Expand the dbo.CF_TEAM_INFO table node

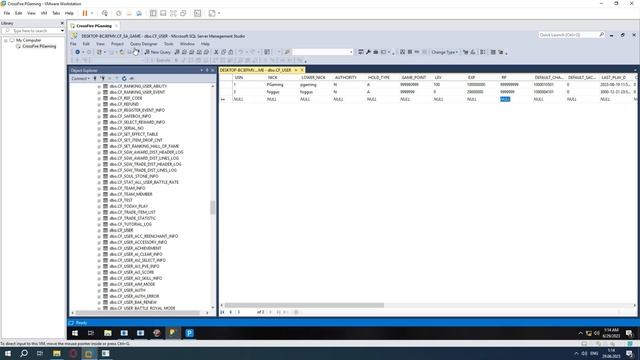point(99,188)
